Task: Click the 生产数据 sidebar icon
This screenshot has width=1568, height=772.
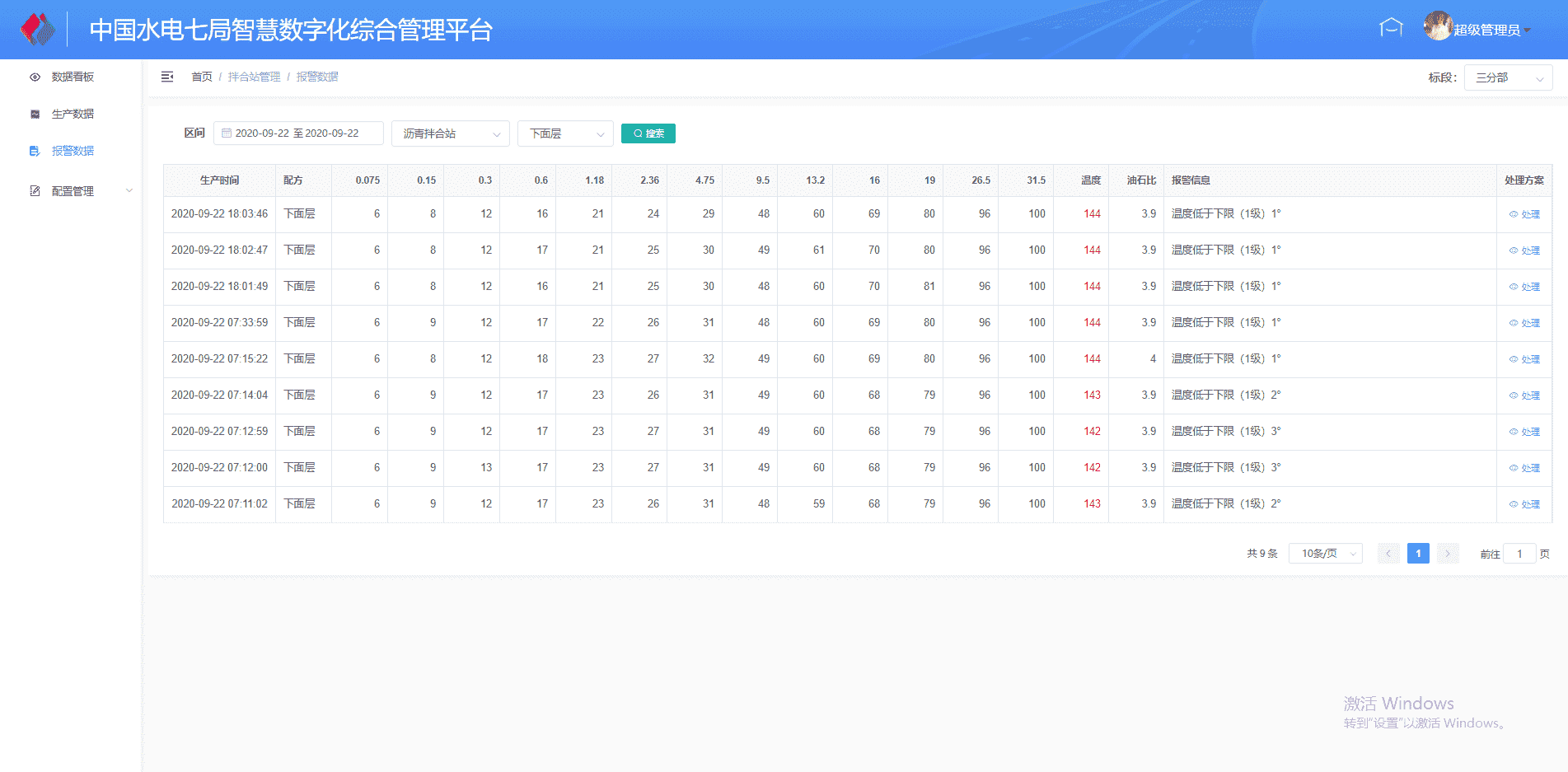Action: [35, 115]
